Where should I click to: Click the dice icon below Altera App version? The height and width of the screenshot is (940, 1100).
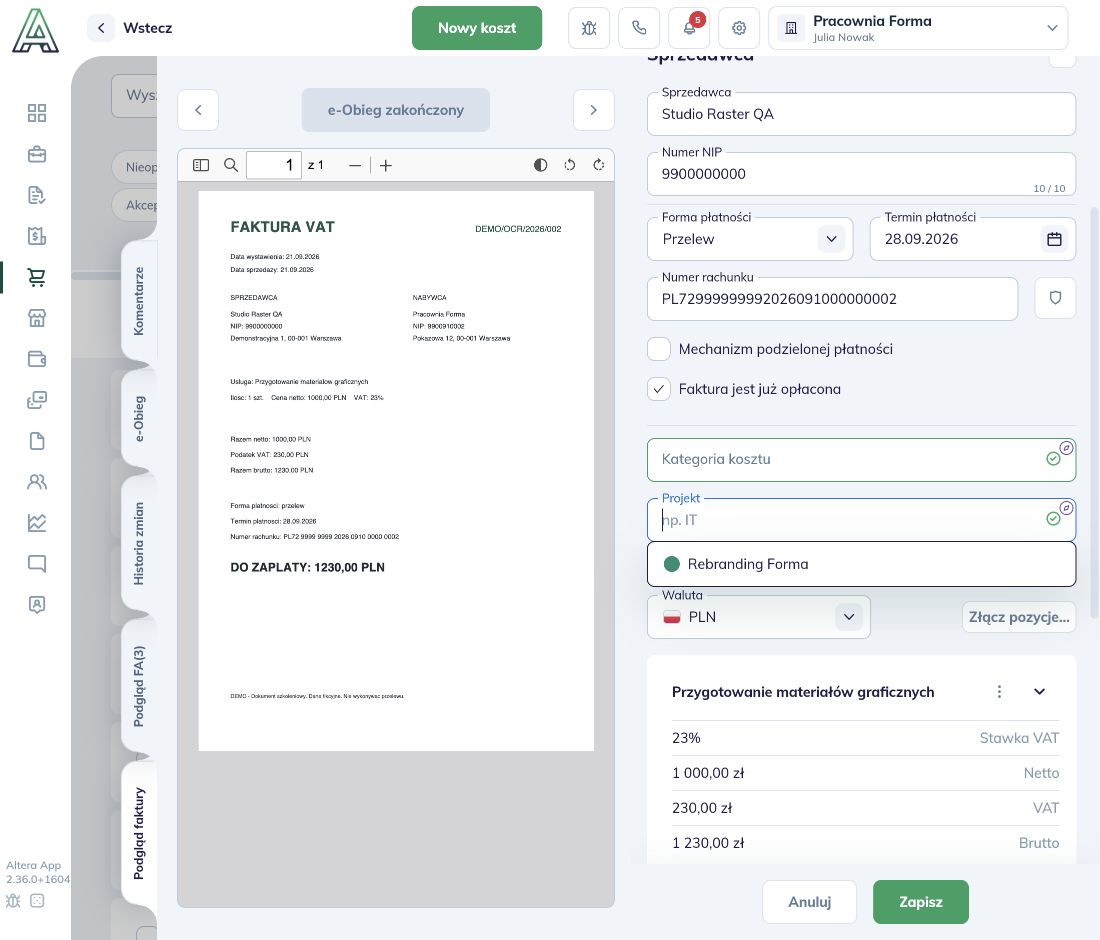pyautogui.click(x=38, y=901)
